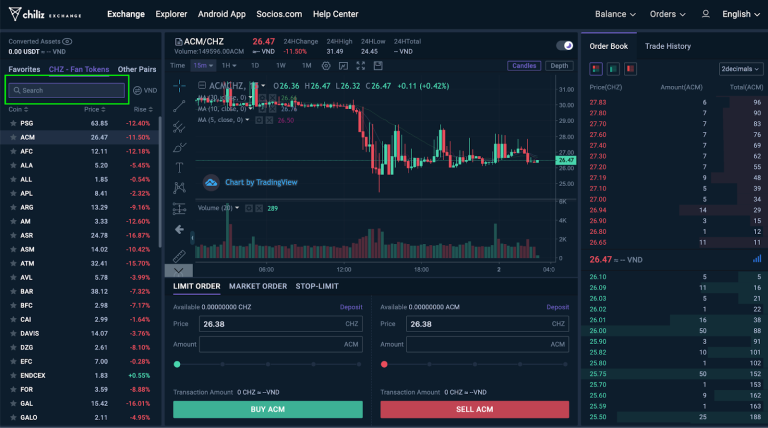Click the sell amount percentage slider handle
The height and width of the screenshot is (428, 768).
[384, 364]
